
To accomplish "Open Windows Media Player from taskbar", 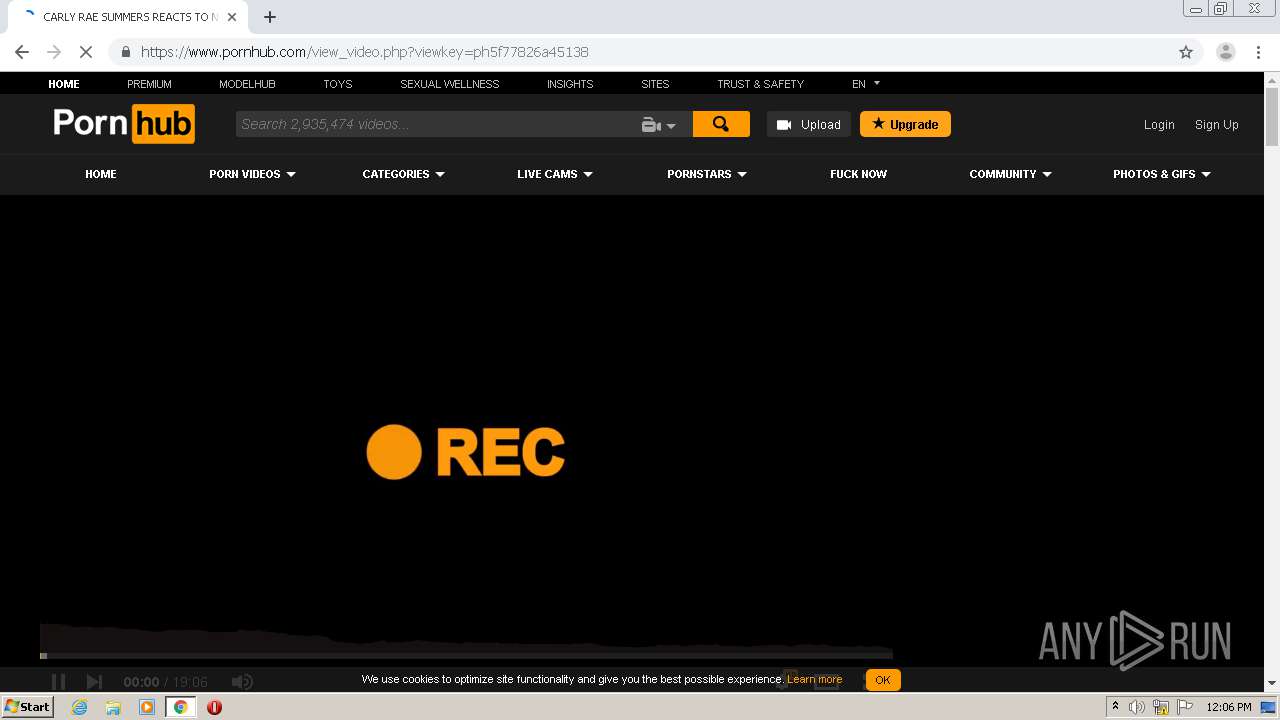I will 147,707.
